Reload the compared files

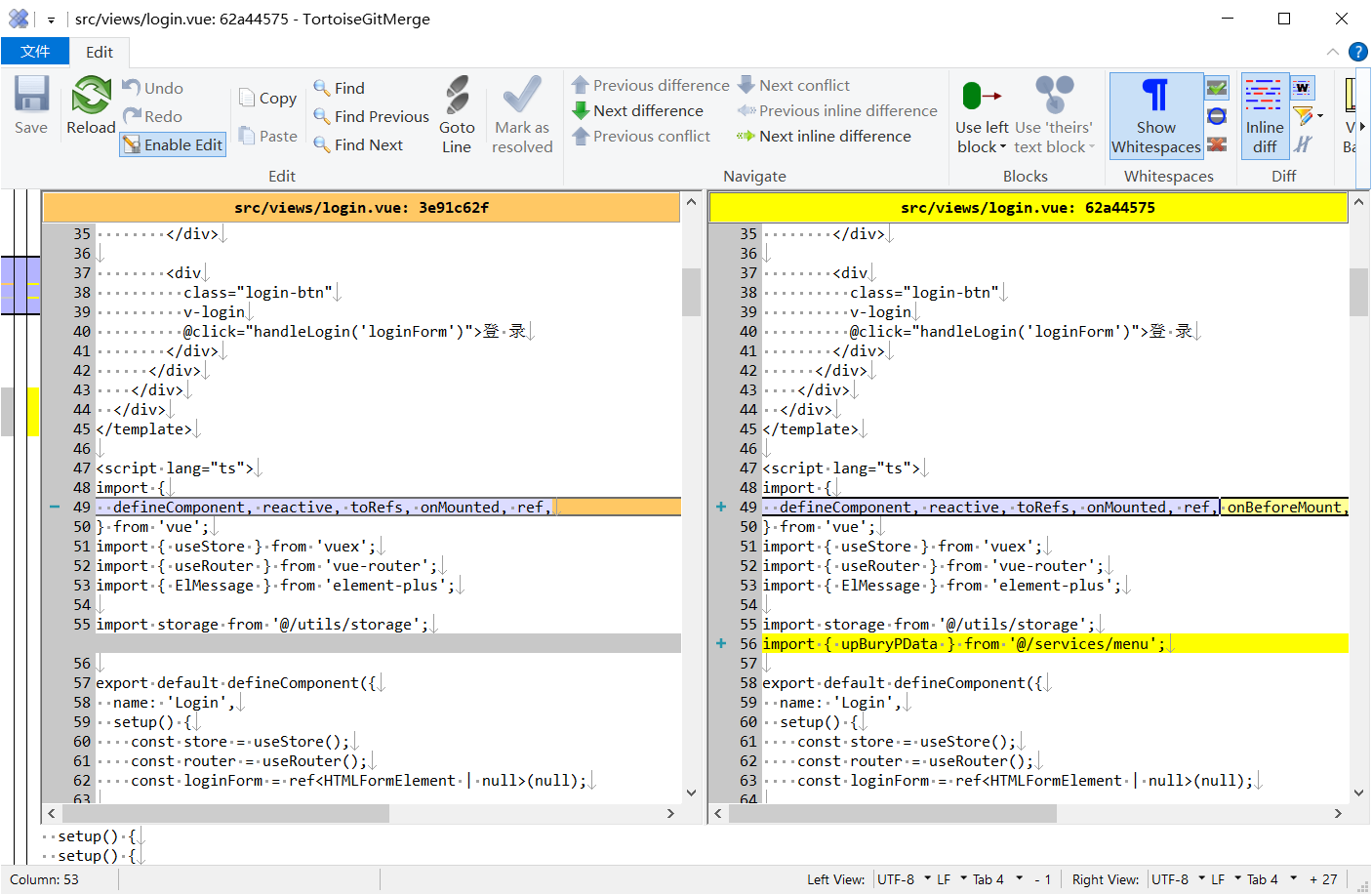(x=91, y=96)
